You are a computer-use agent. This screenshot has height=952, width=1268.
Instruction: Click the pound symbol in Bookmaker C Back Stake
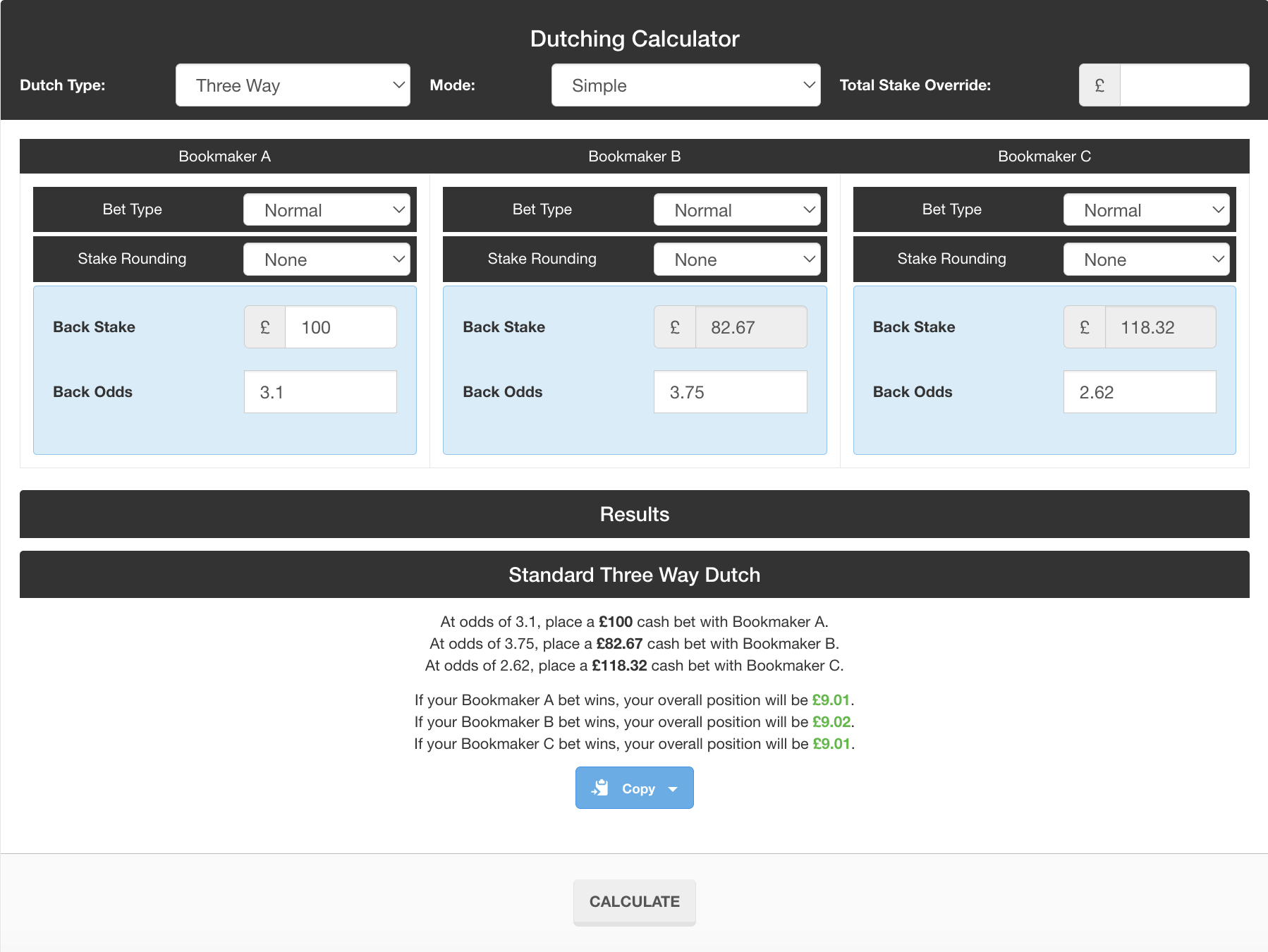[x=1085, y=327]
